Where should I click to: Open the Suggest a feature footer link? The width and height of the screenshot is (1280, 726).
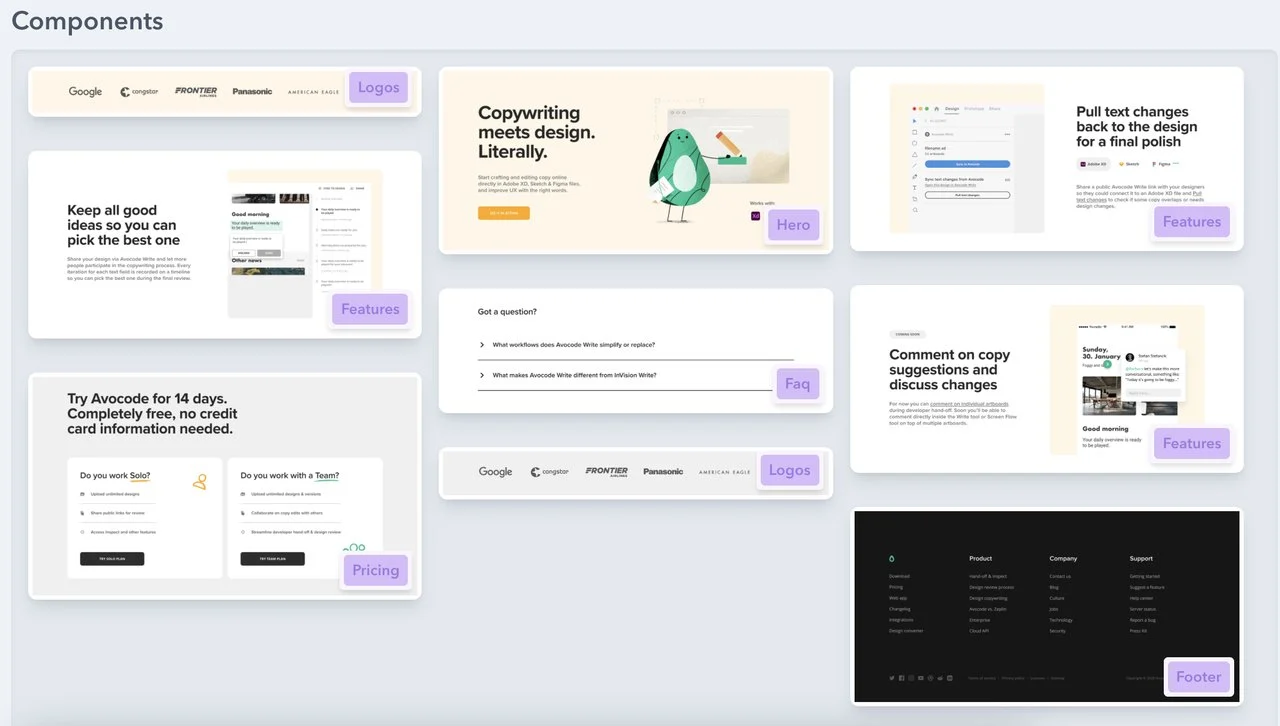click(1147, 587)
